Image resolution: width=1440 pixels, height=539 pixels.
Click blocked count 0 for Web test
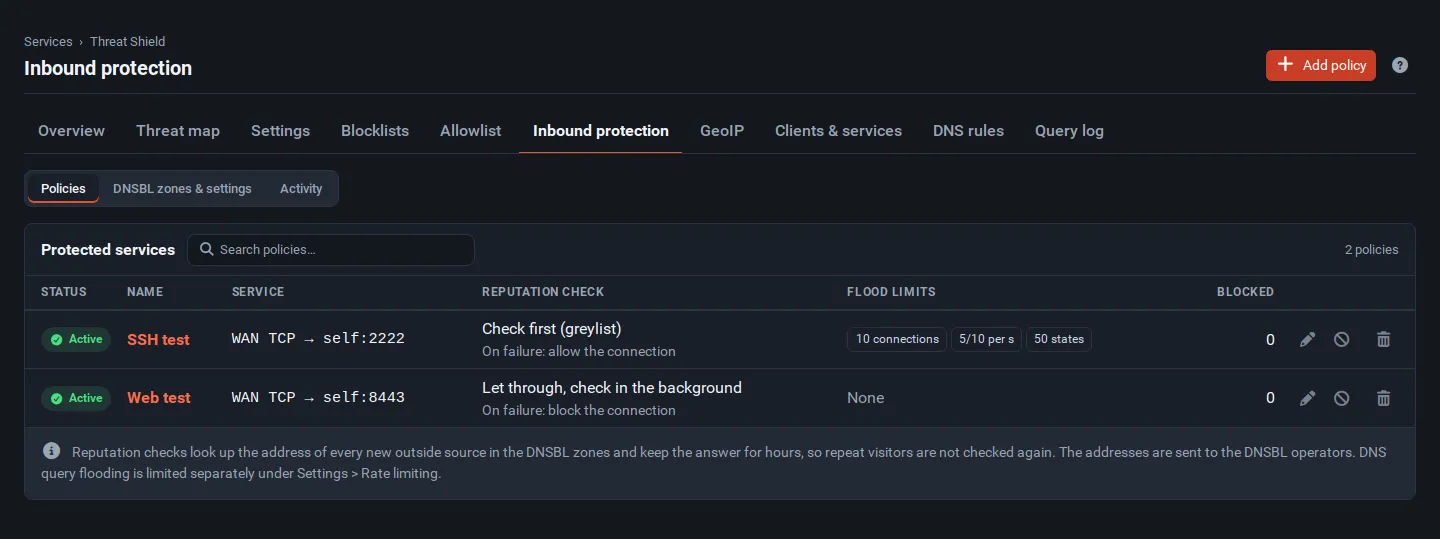coord(1270,398)
